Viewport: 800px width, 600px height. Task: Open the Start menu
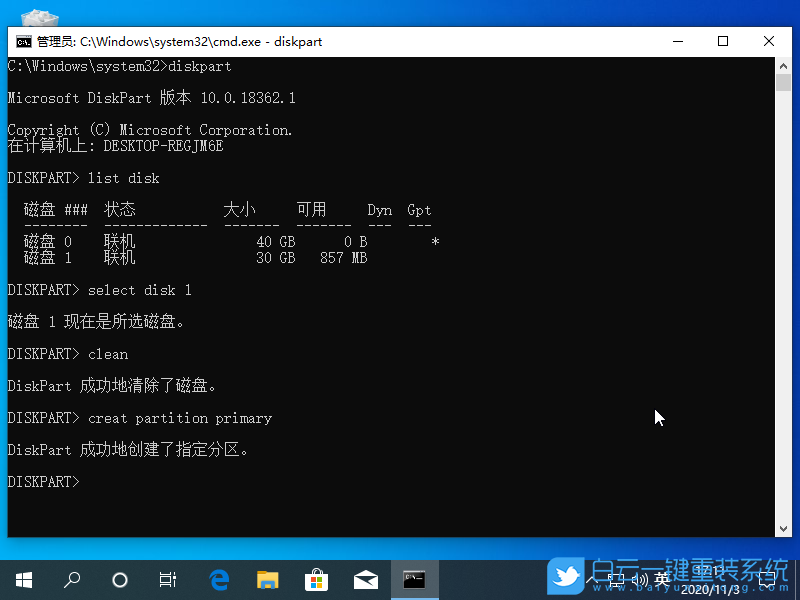coord(24,580)
